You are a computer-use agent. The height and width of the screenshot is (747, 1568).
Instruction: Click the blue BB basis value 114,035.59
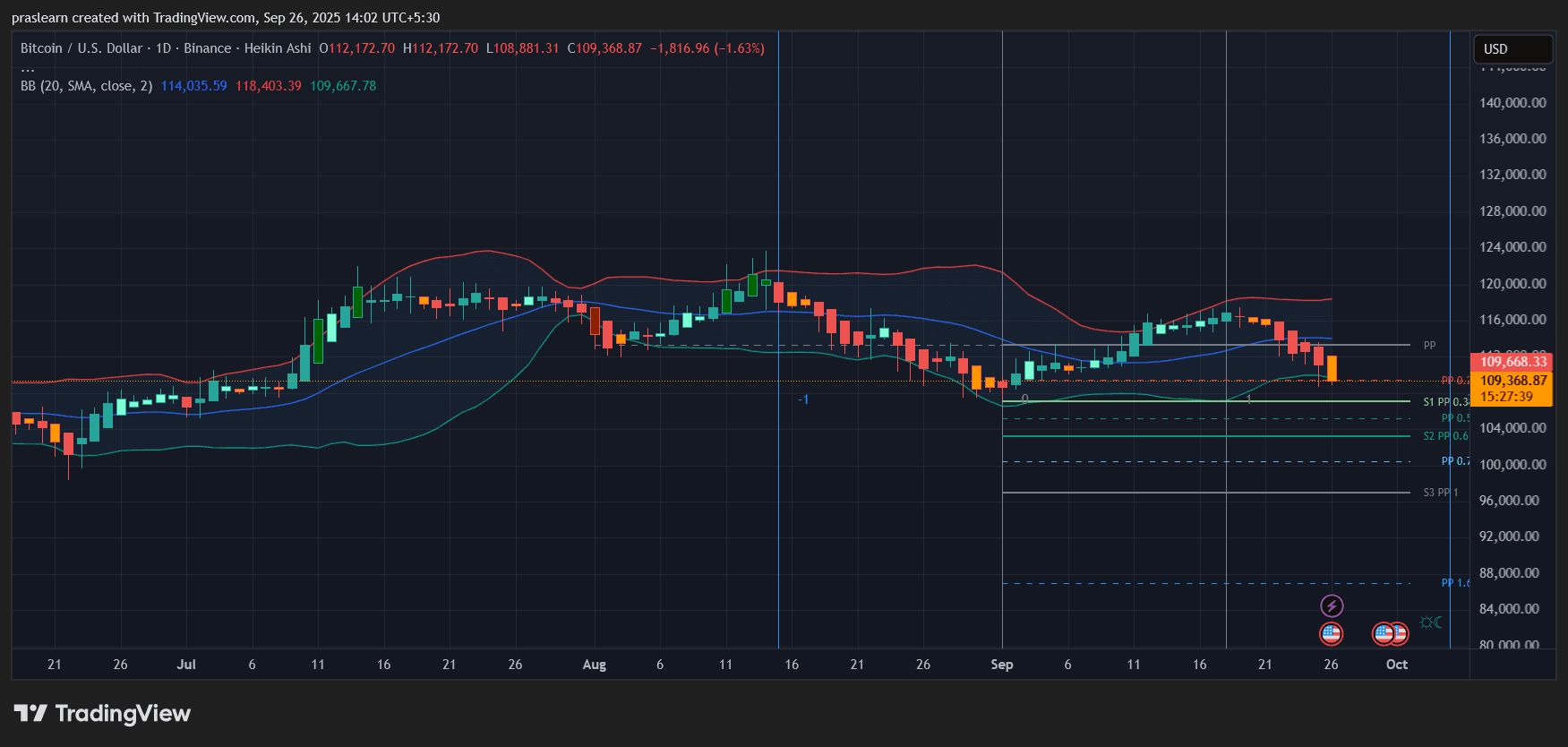(193, 86)
